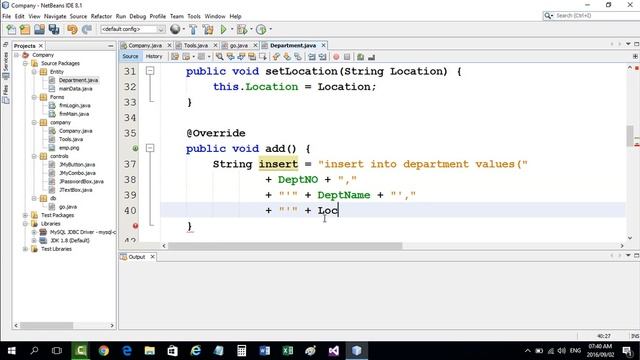Click the Redo toolbar icon

tap(87, 29)
